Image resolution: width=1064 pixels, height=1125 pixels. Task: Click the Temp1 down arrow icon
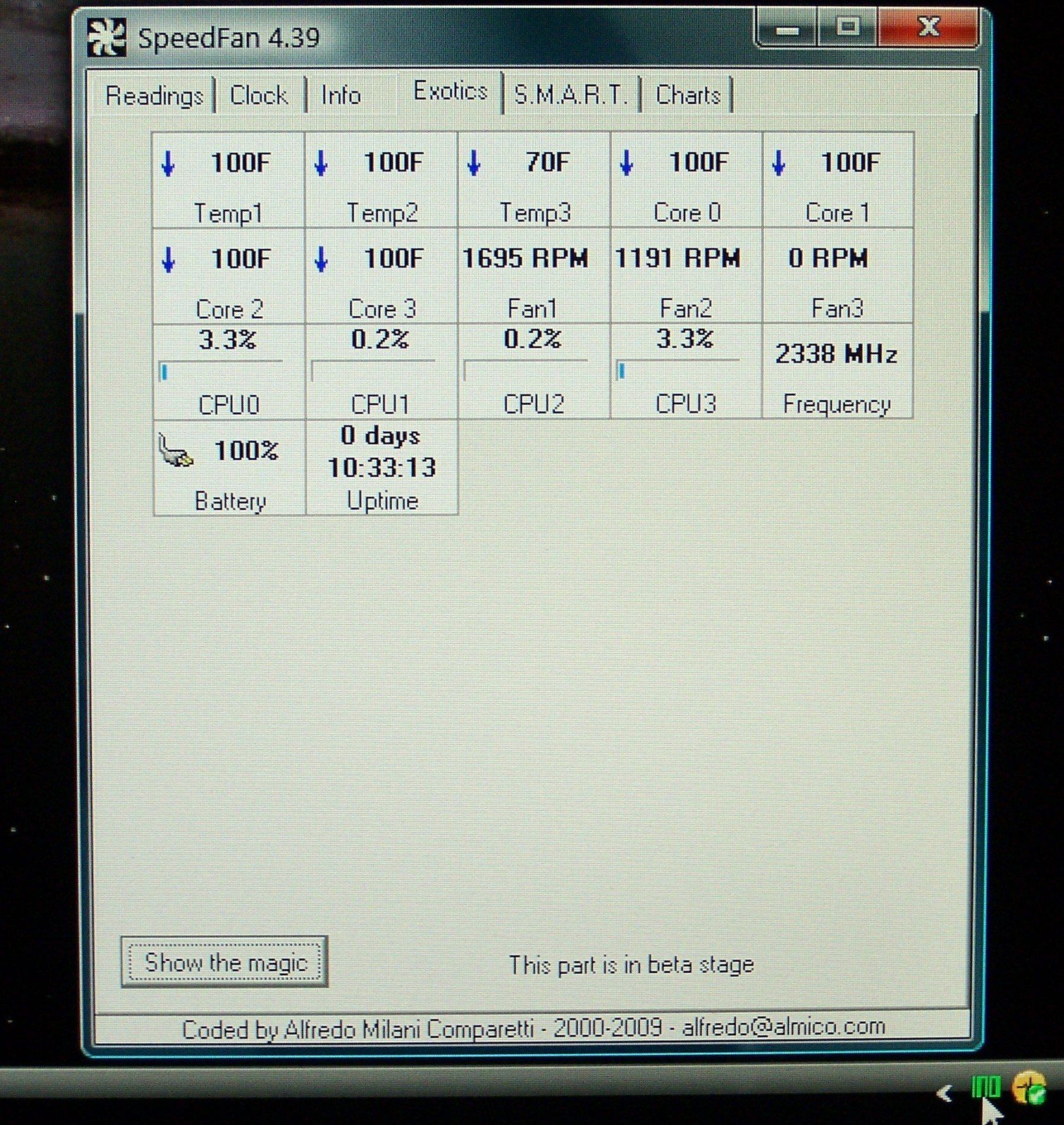(x=168, y=163)
